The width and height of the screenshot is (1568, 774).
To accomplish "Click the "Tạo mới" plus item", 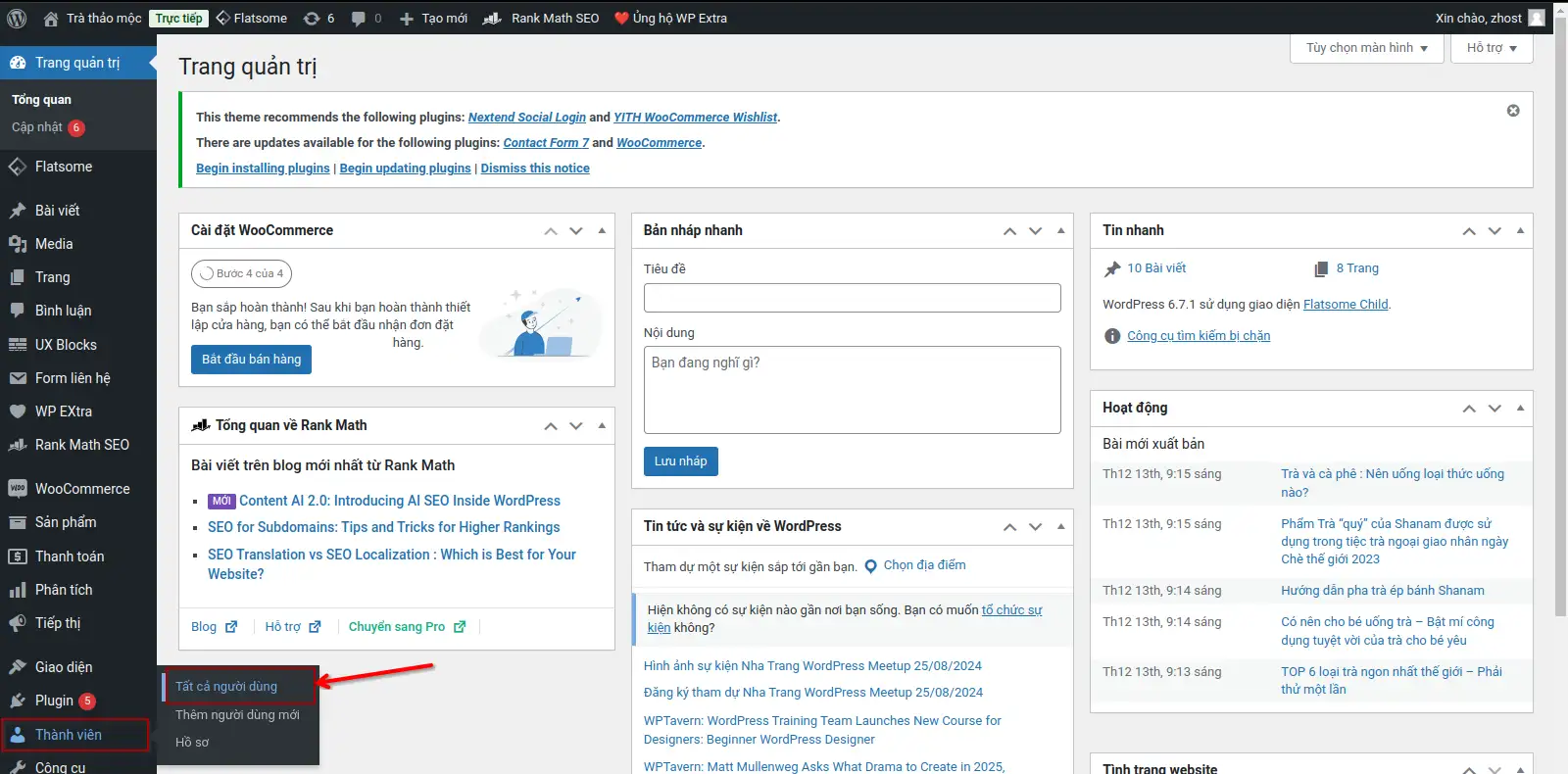I will coord(433,18).
